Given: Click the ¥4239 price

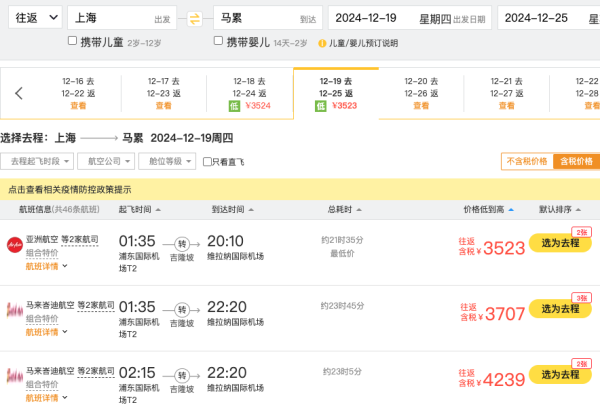Looking at the screenshot, I should pos(504,380).
